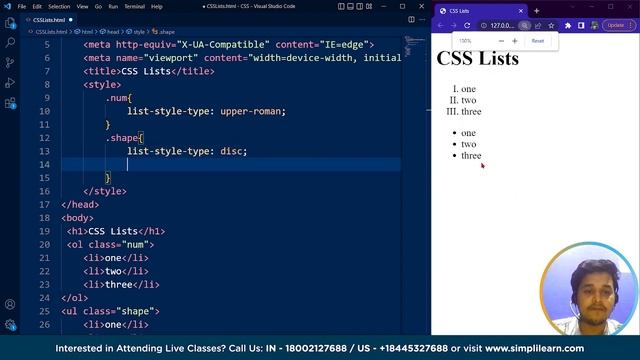Open the customize layout icon
Image resolution: width=640 pixels, height=360 pixels.
click(x=369, y=6)
